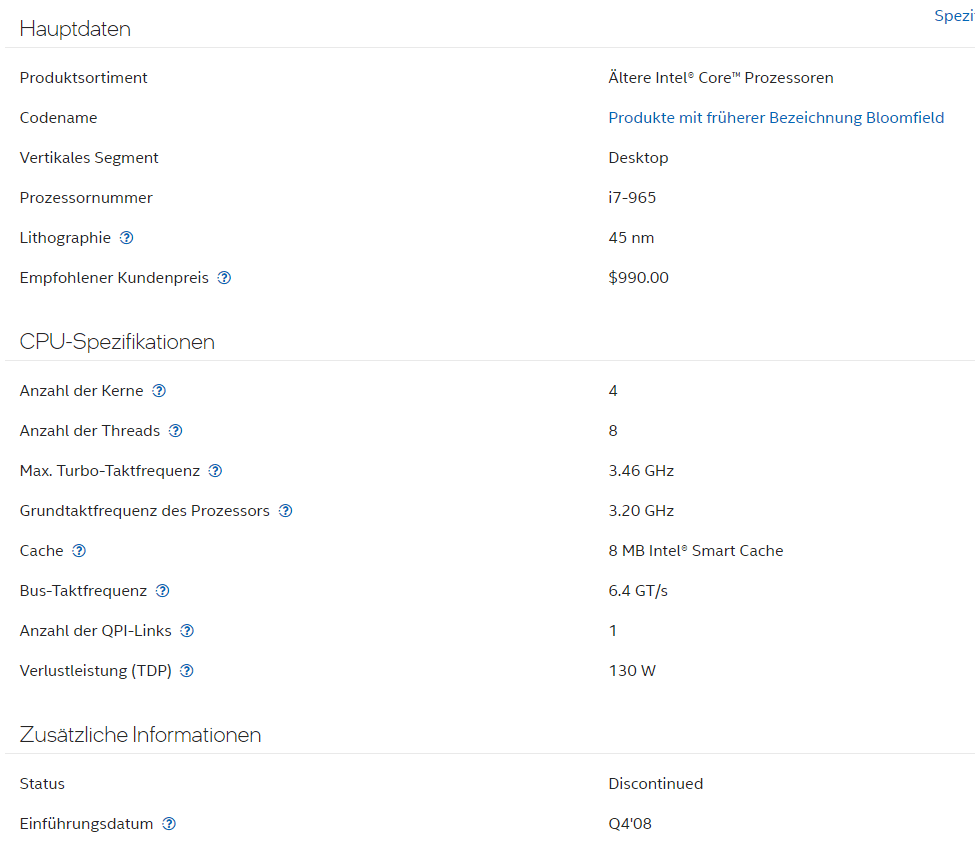Open the Cache help icon

79,551
